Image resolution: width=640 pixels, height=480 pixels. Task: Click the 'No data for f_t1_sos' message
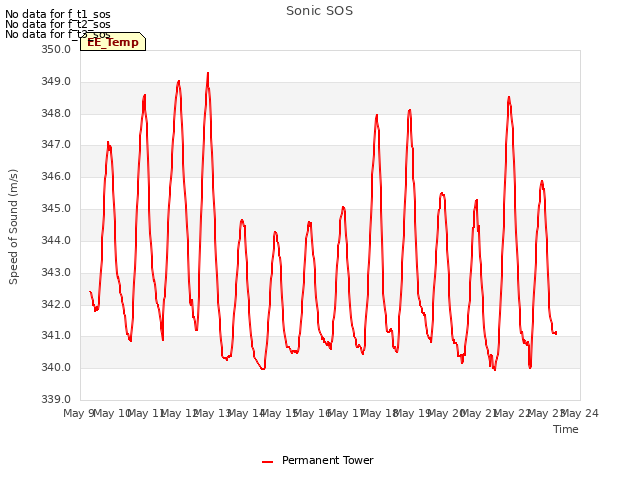(x=58, y=14)
